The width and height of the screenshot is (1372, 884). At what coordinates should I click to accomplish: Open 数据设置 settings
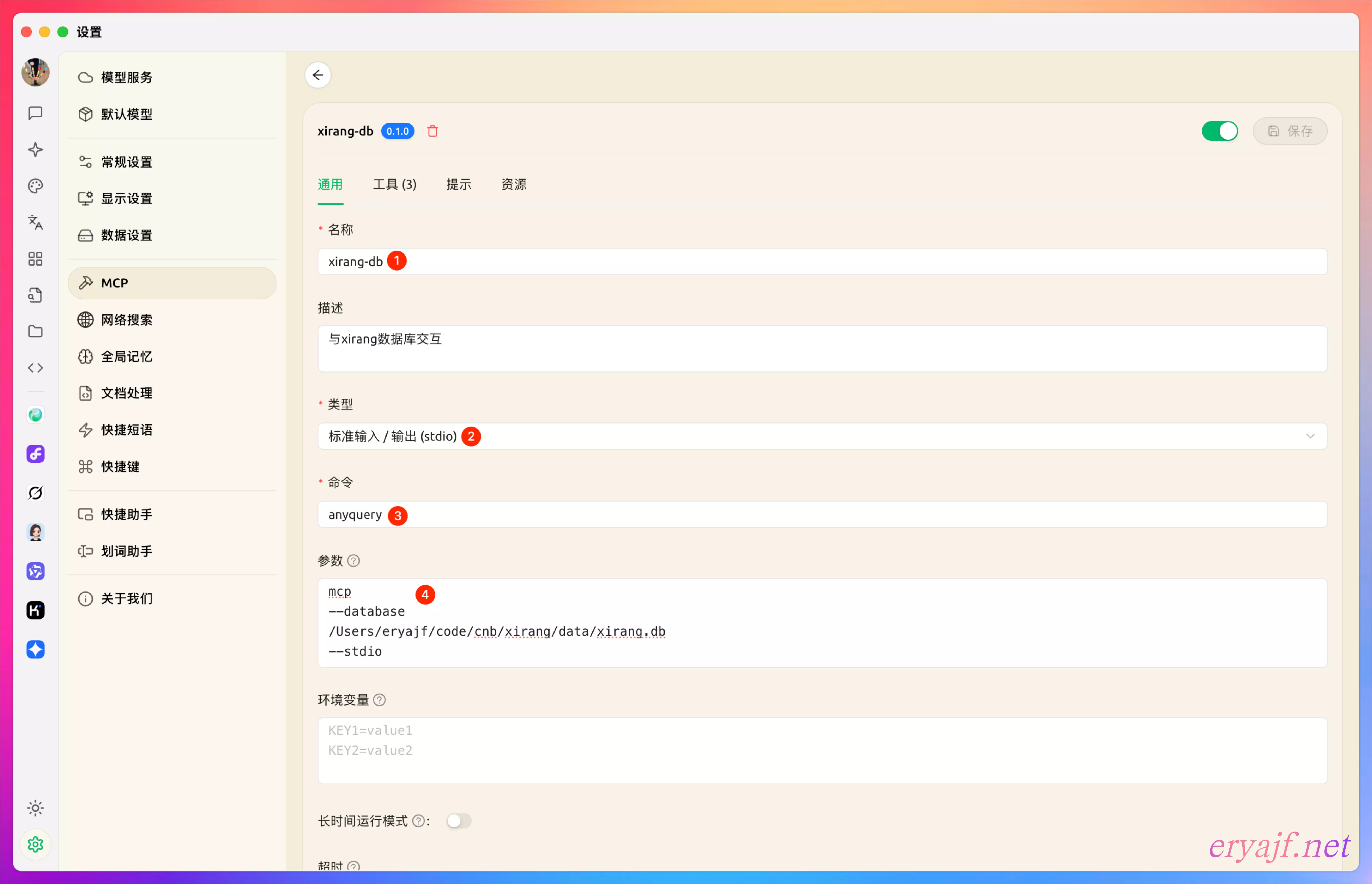172,235
